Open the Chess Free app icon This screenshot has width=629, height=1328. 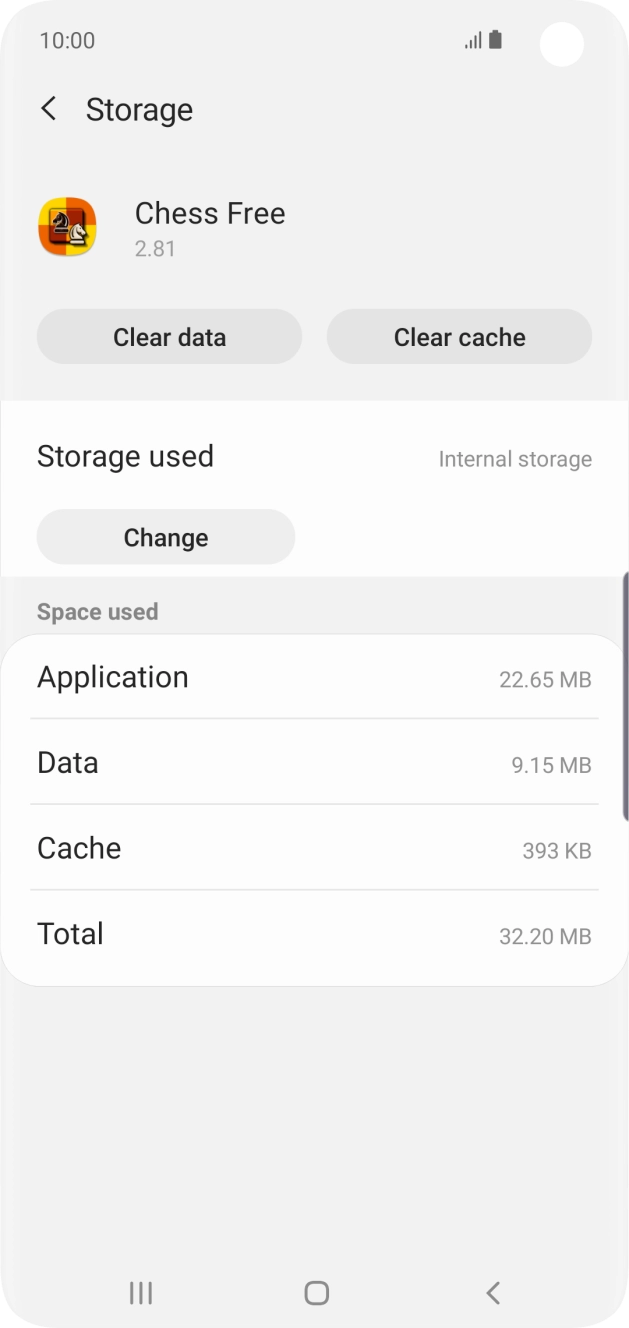click(67, 227)
